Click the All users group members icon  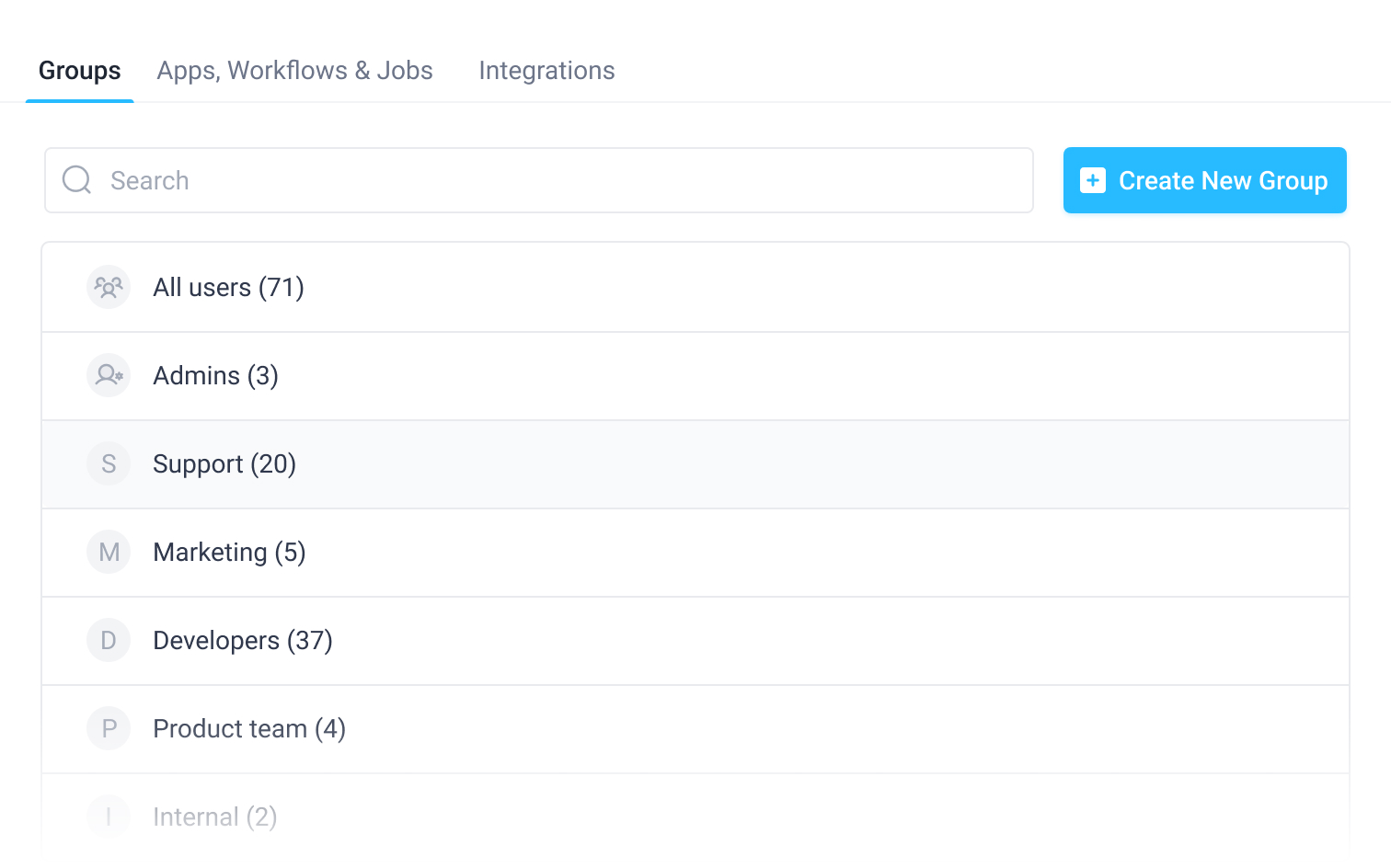tap(109, 287)
